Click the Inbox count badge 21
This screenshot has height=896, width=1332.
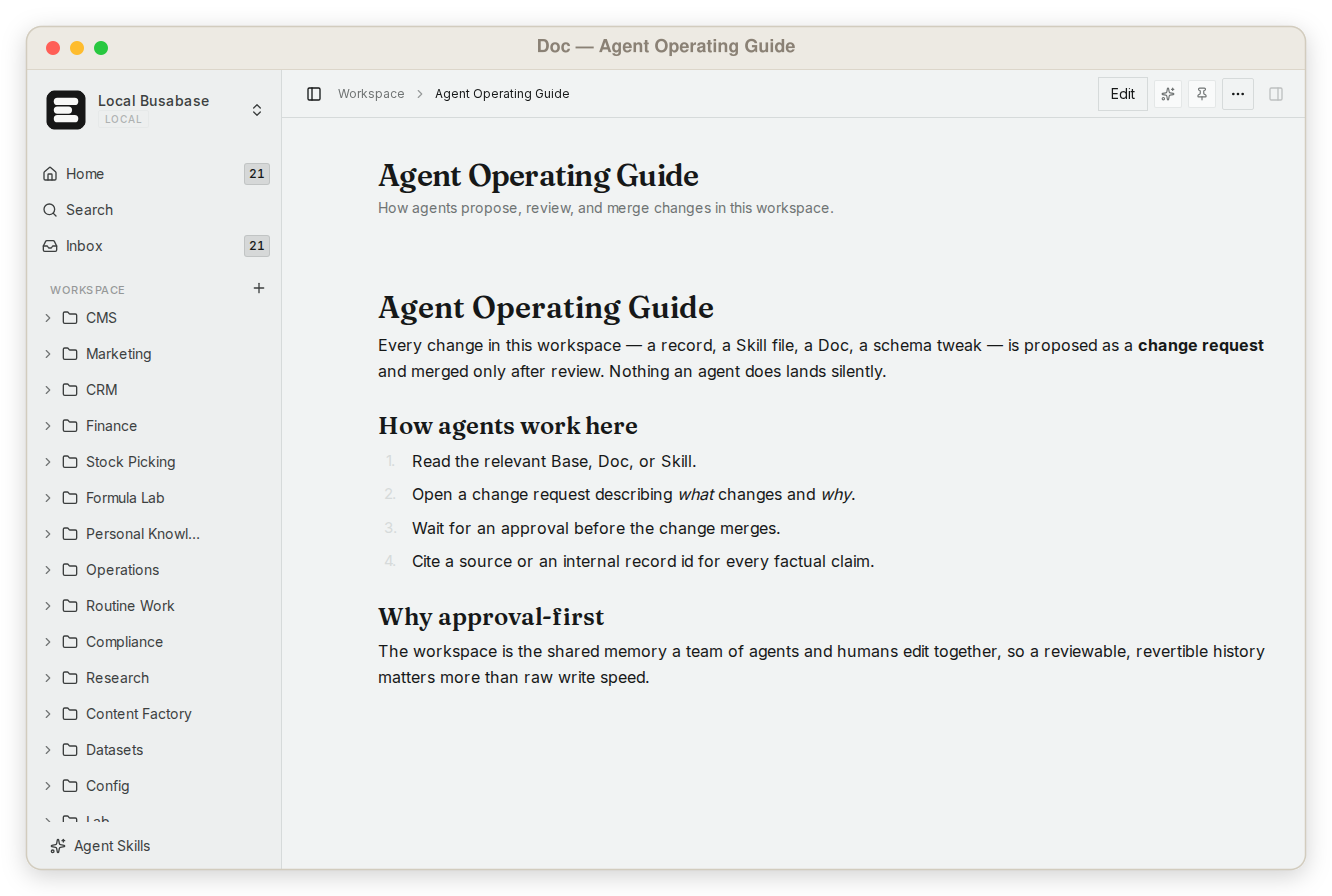pos(257,246)
